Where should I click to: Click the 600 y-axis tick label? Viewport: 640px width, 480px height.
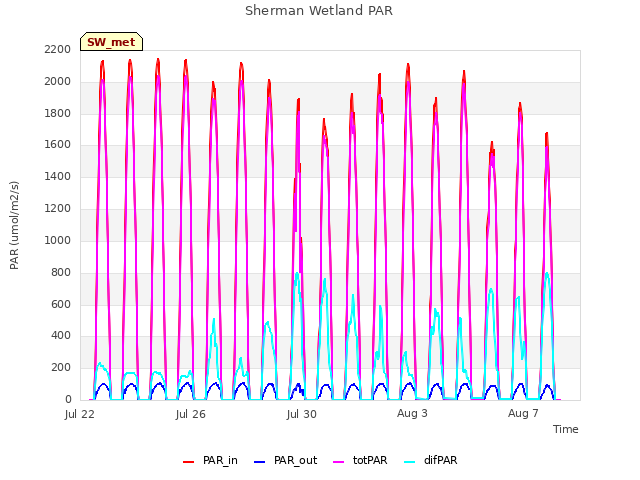point(61,304)
